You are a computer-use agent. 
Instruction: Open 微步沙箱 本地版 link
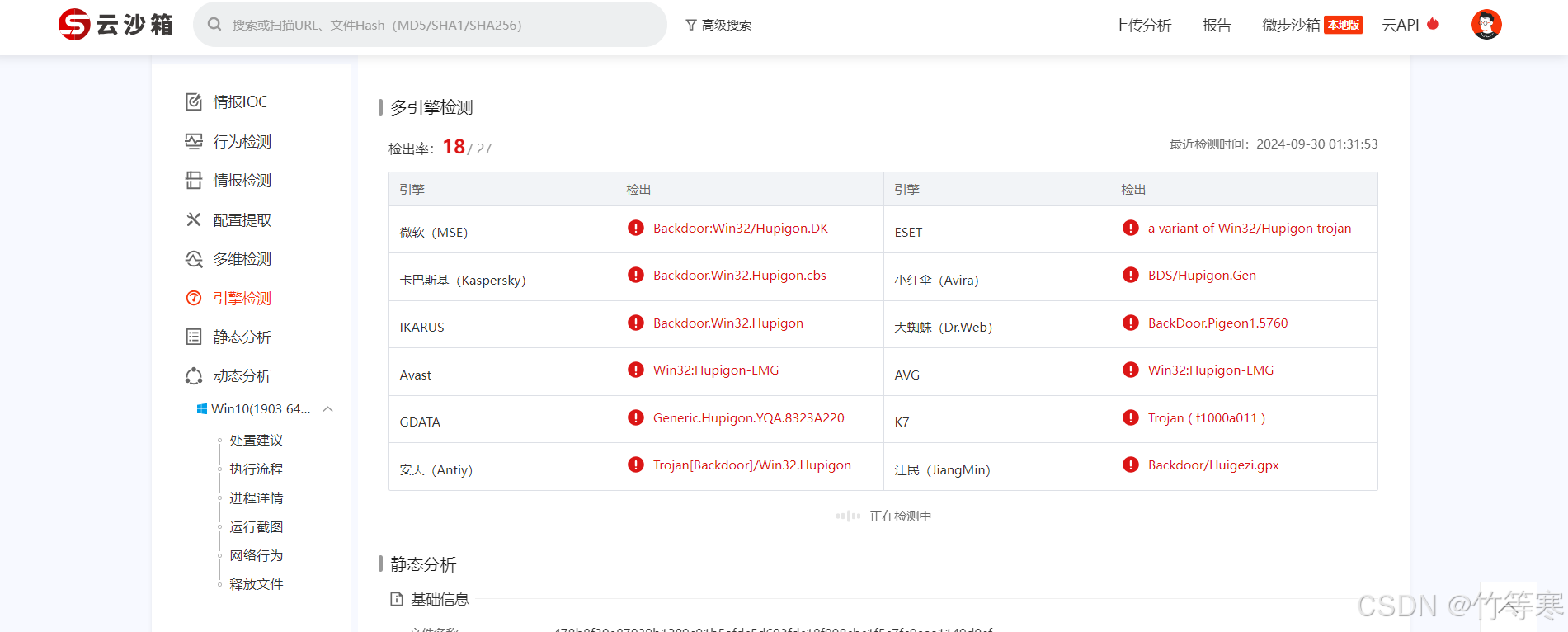pos(1311,26)
